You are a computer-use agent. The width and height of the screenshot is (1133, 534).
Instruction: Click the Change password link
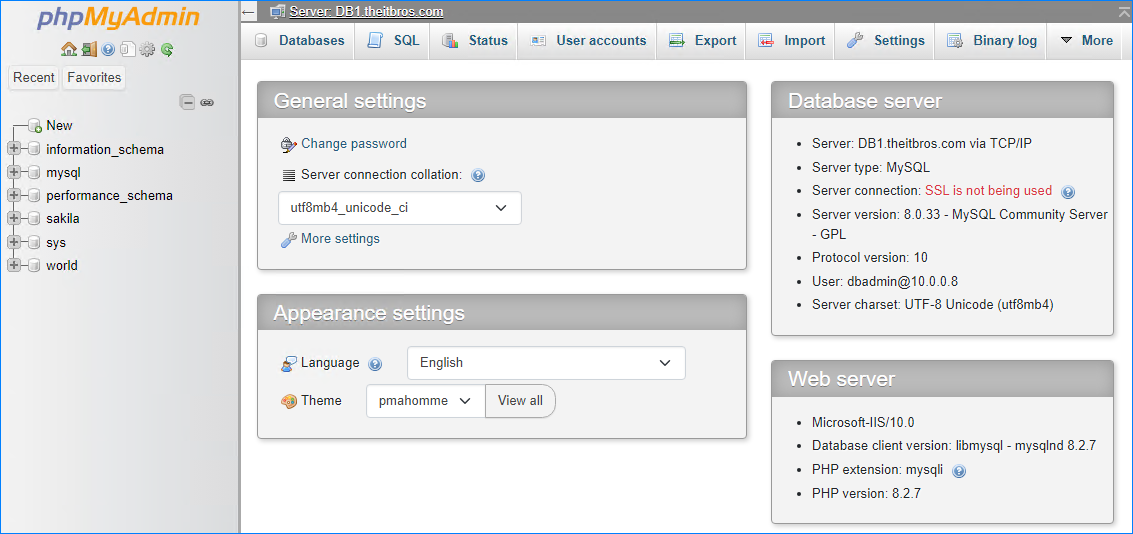click(354, 144)
